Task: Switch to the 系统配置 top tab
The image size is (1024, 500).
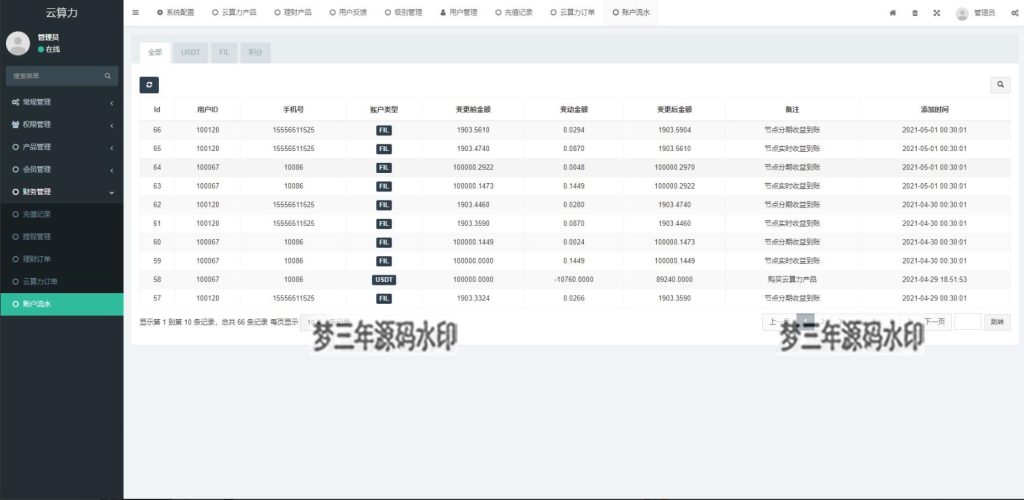Action: pos(176,12)
